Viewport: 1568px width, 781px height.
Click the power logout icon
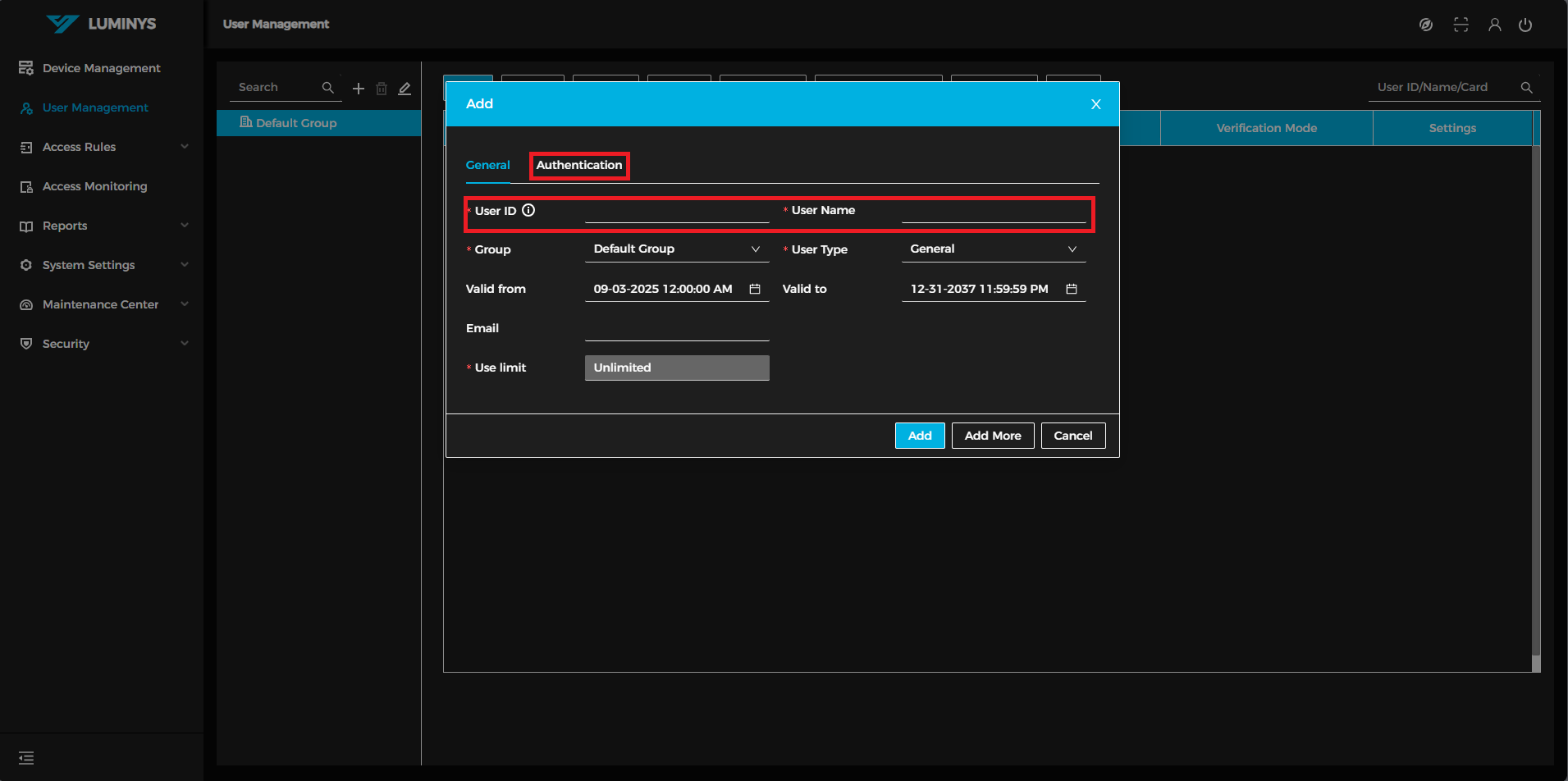coord(1525,25)
